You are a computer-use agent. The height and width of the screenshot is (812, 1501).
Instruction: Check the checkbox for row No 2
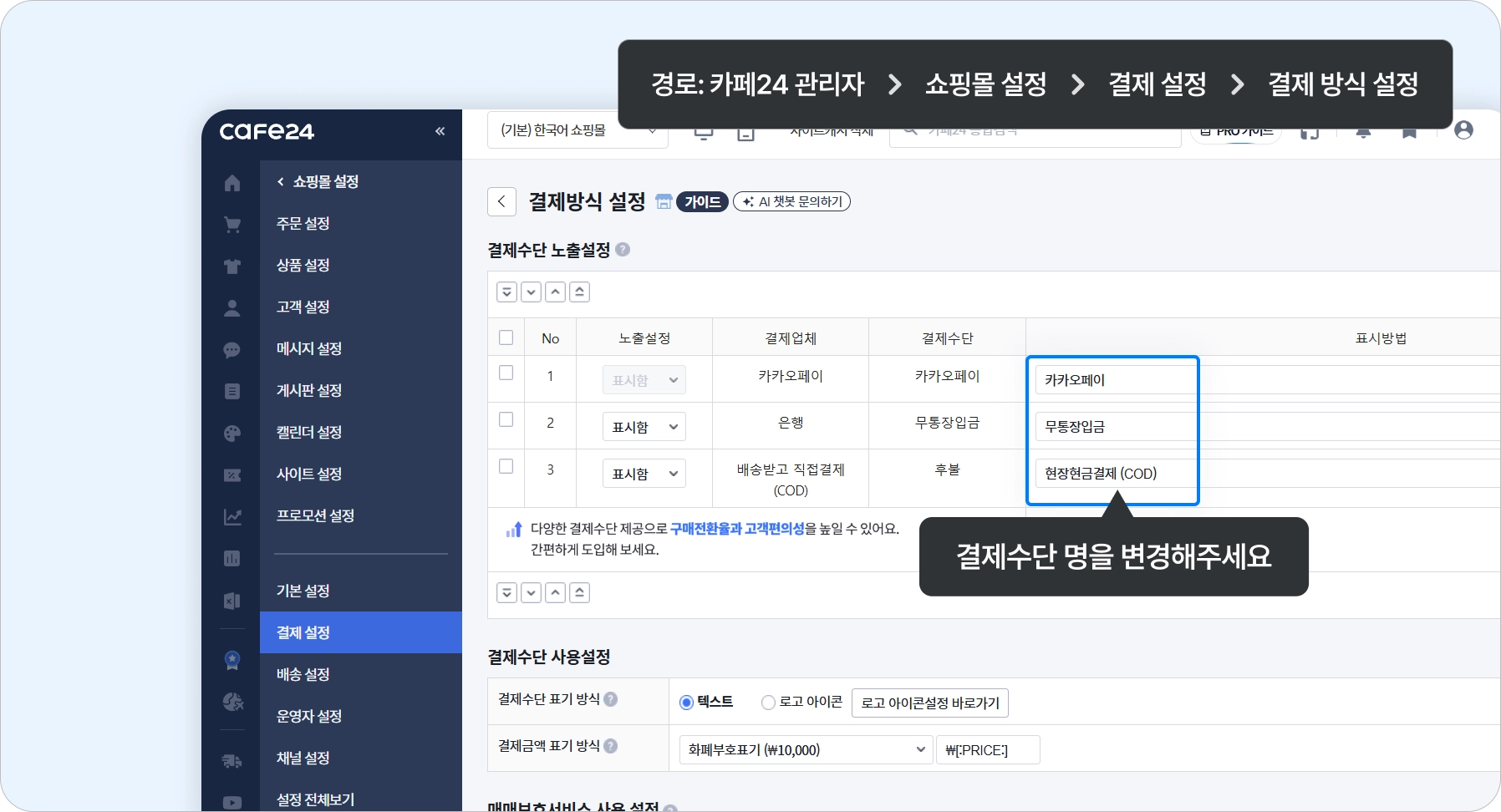tap(506, 419)
